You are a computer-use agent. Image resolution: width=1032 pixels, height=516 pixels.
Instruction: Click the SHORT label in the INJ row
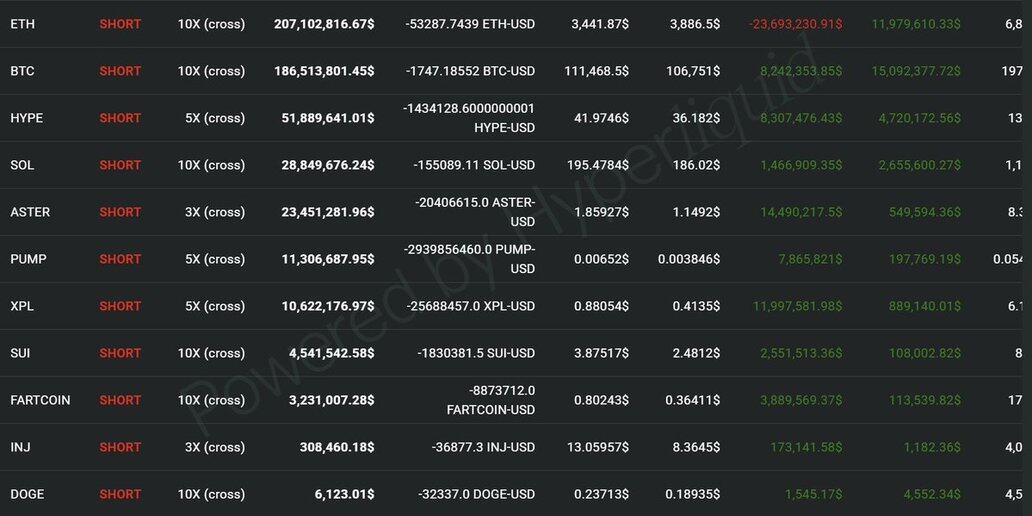coord(120,447)
